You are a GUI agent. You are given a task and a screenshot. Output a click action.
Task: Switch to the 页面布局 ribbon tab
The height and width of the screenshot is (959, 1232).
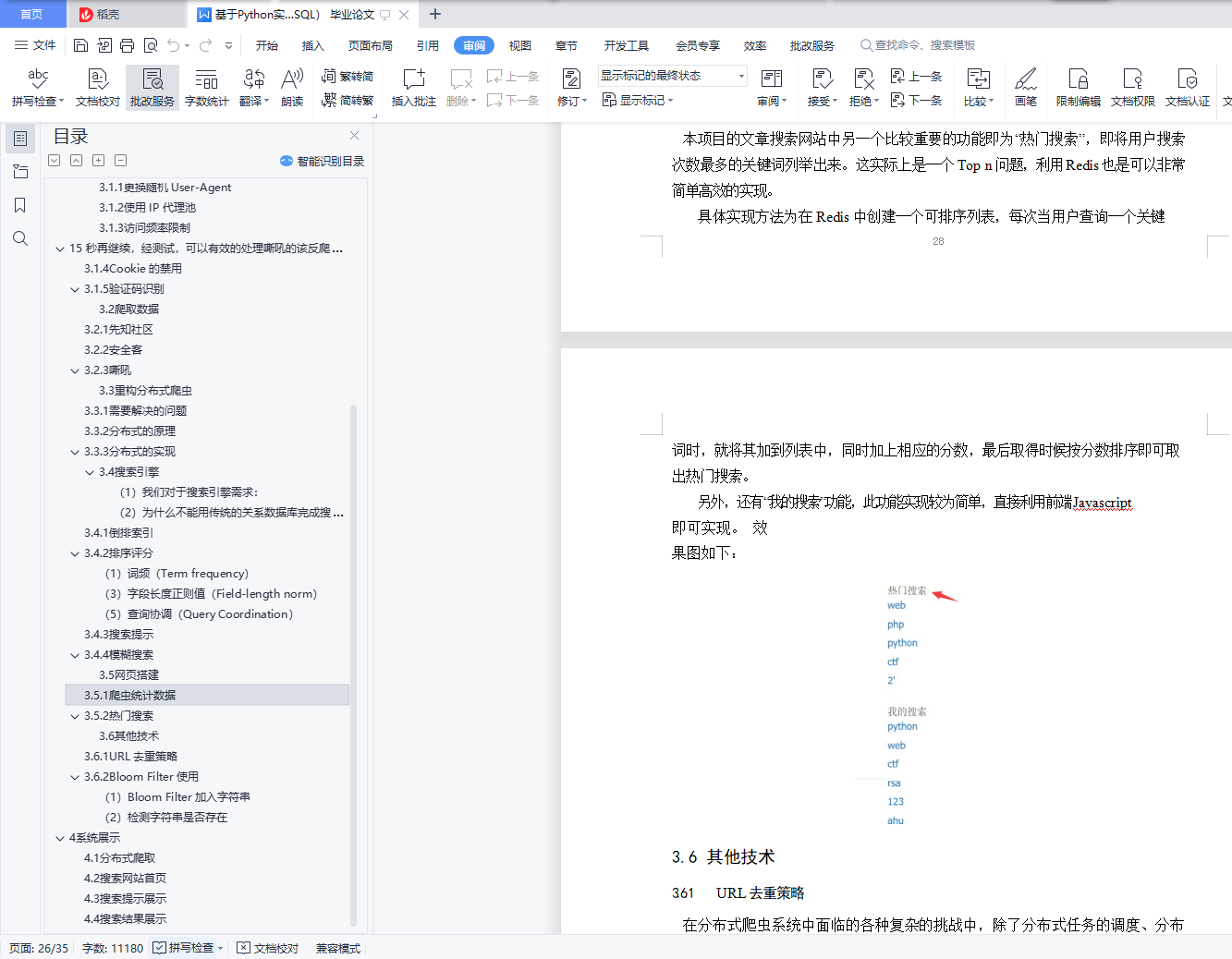[x=371, y=45]
